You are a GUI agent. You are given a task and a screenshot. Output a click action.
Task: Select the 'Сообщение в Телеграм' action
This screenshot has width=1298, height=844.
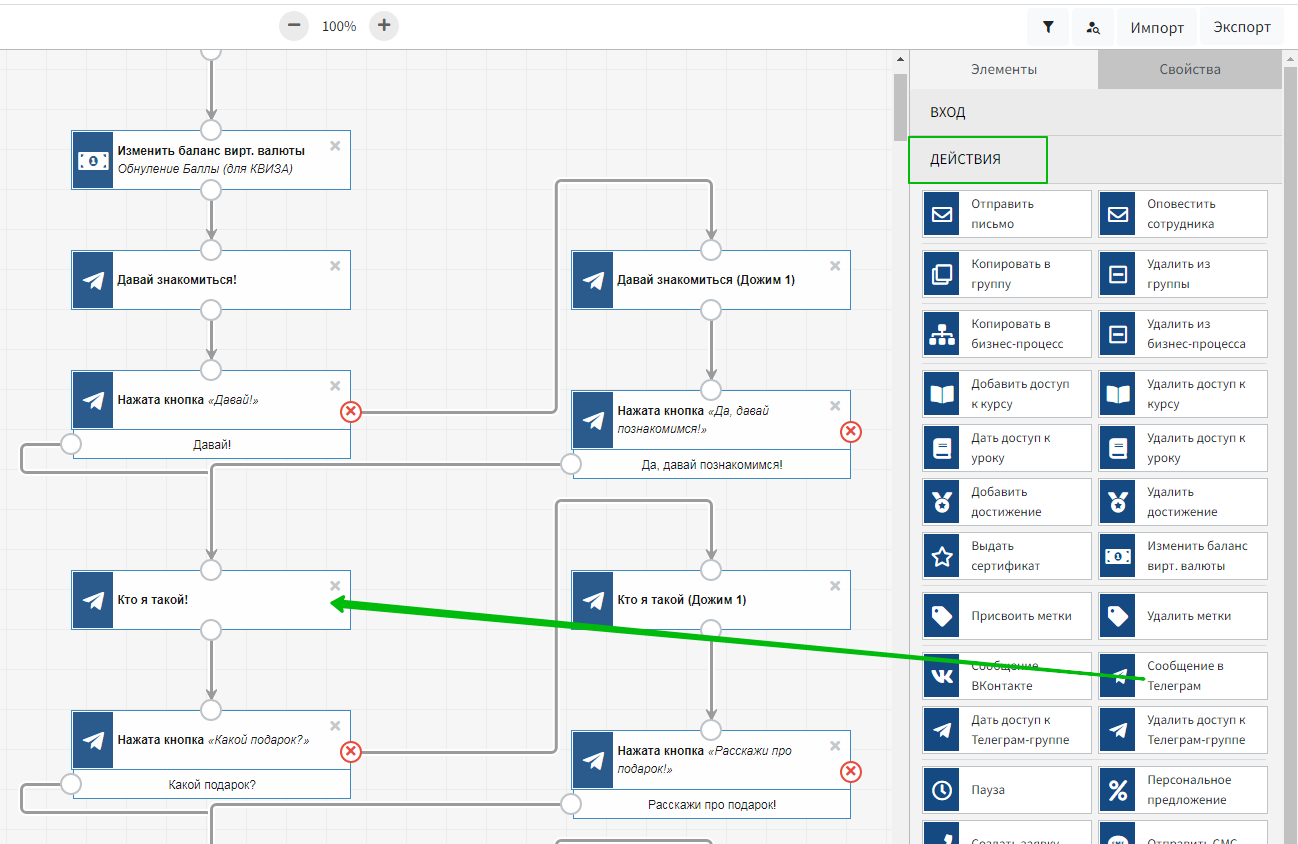(x=1182, y=676)
